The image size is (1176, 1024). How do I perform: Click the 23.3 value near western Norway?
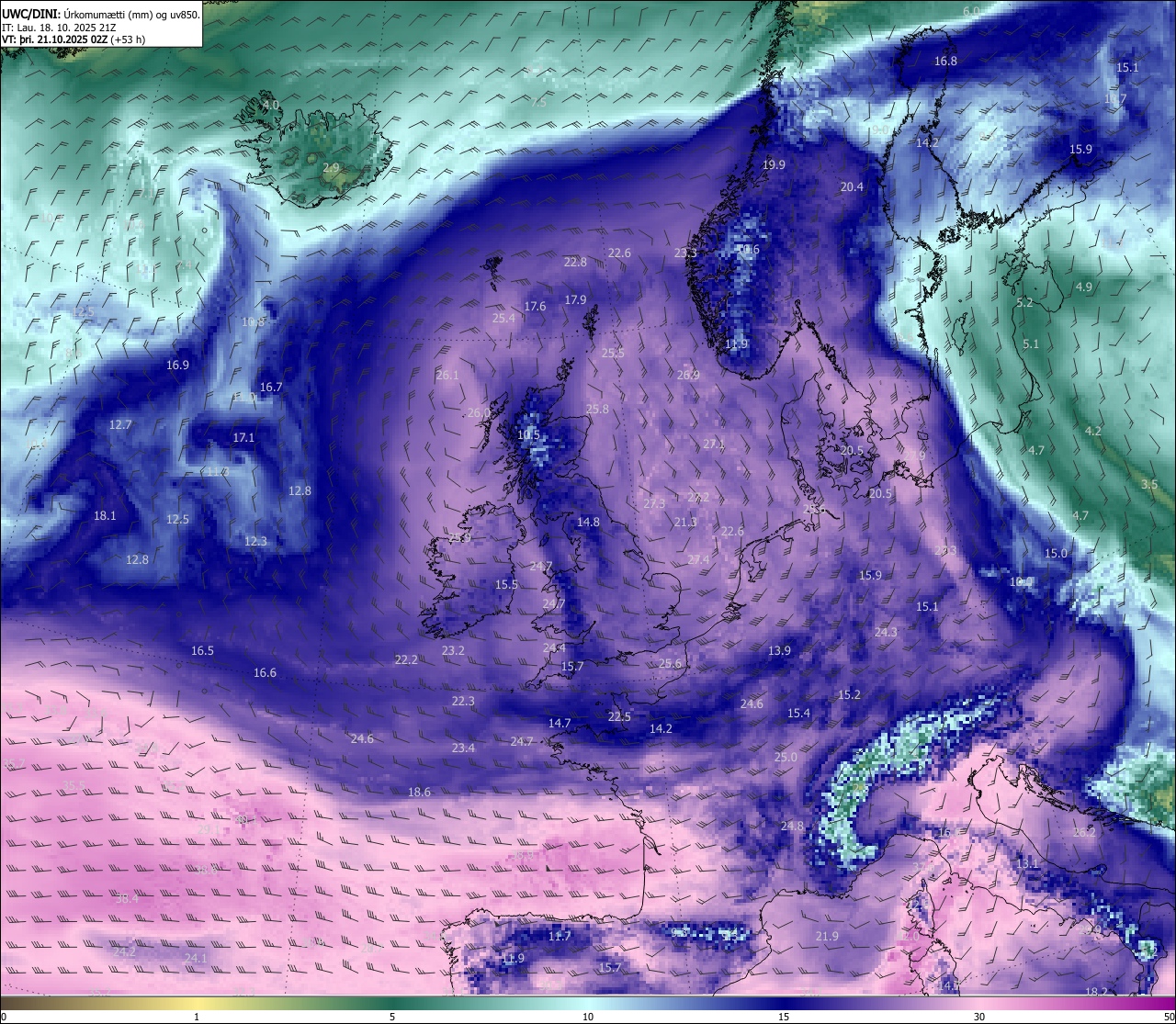tap(685, 253)
